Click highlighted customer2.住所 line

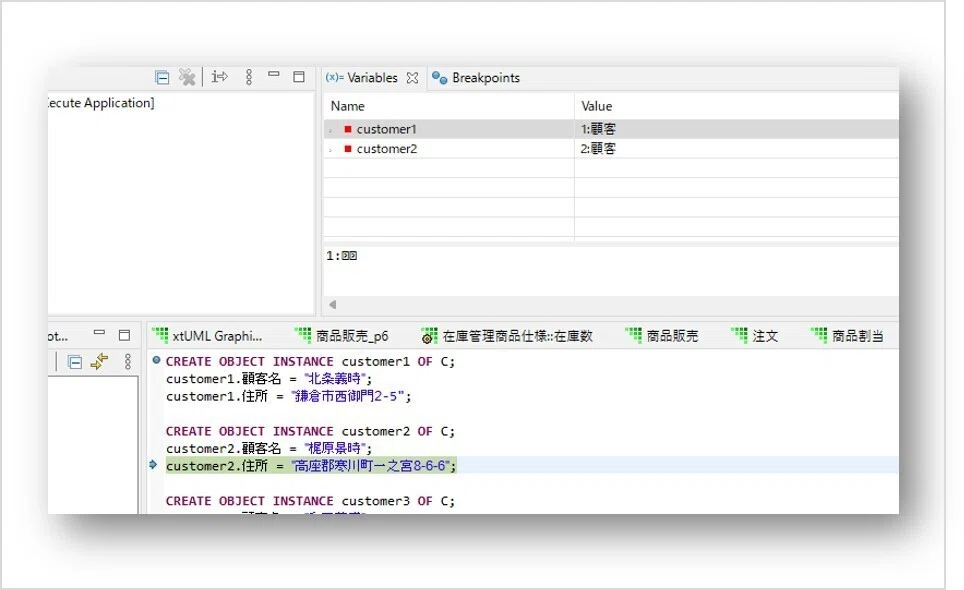(x=311, y=466)
